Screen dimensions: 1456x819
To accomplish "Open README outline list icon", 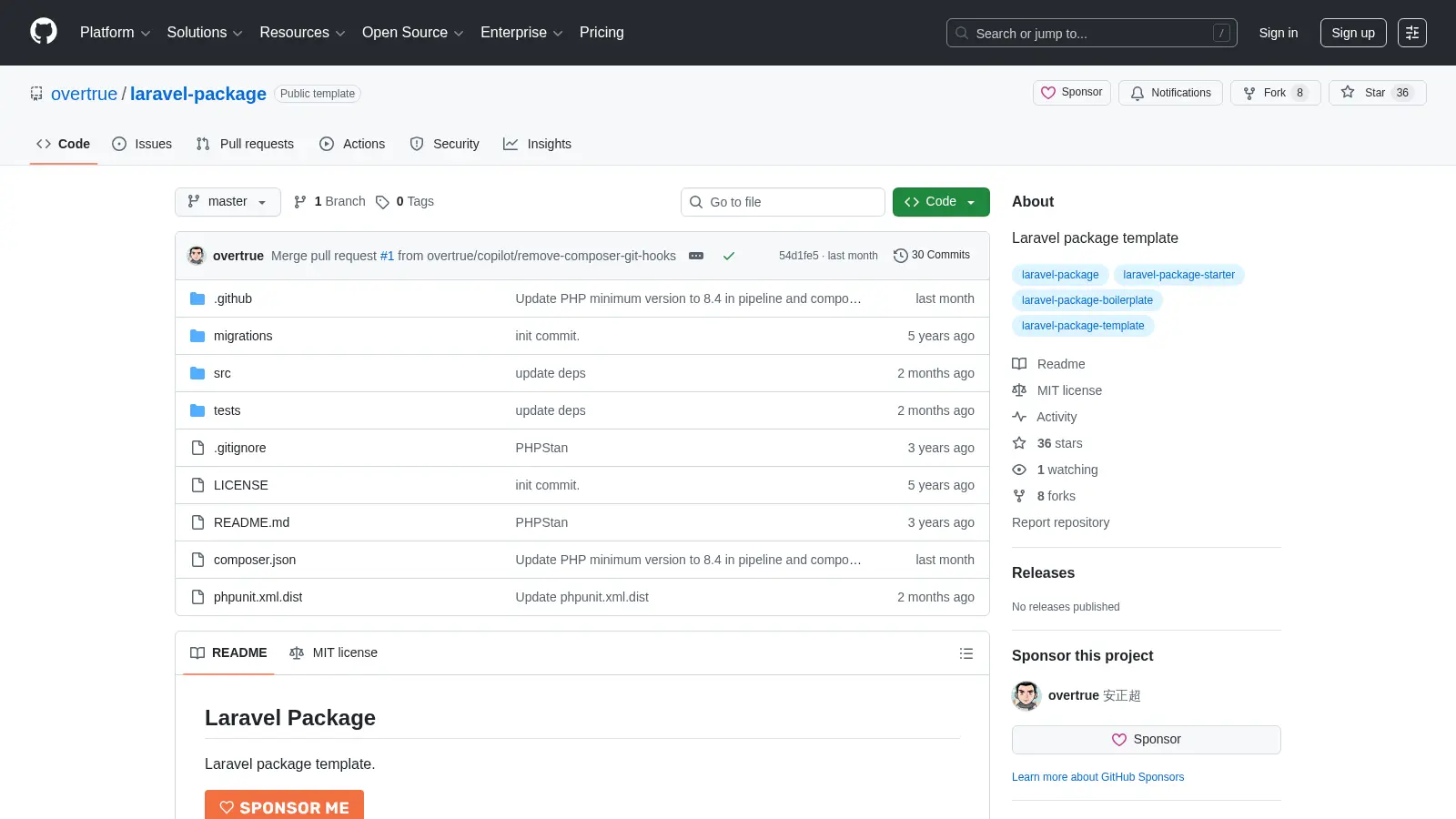I will [x=966, y=653].
